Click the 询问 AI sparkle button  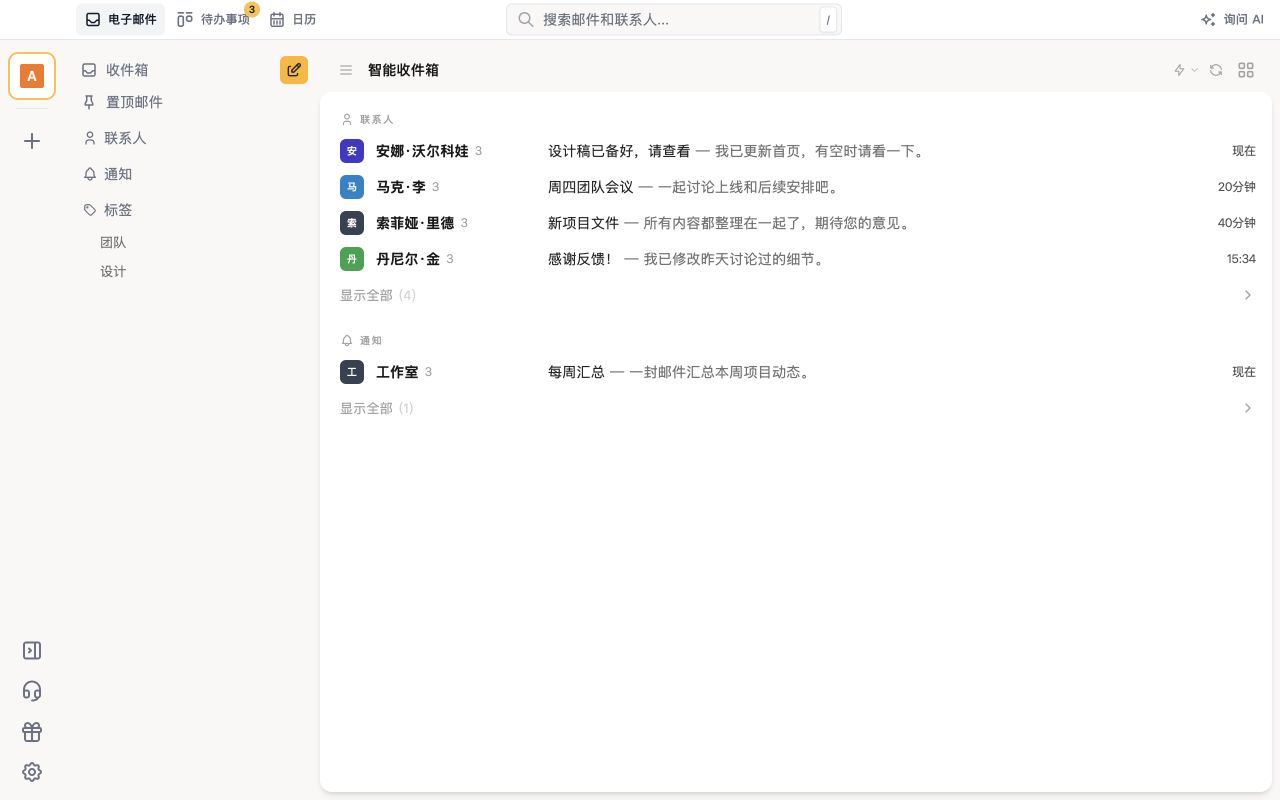point(1232,19)
